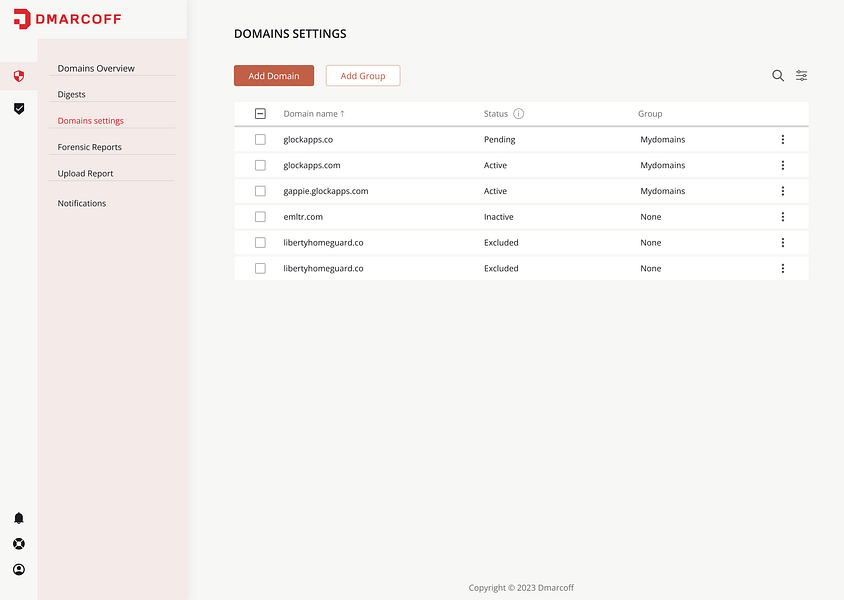This screenshot has height=600, width=844.
Task: Click the Status column header
Action: (x=496, y=114)
